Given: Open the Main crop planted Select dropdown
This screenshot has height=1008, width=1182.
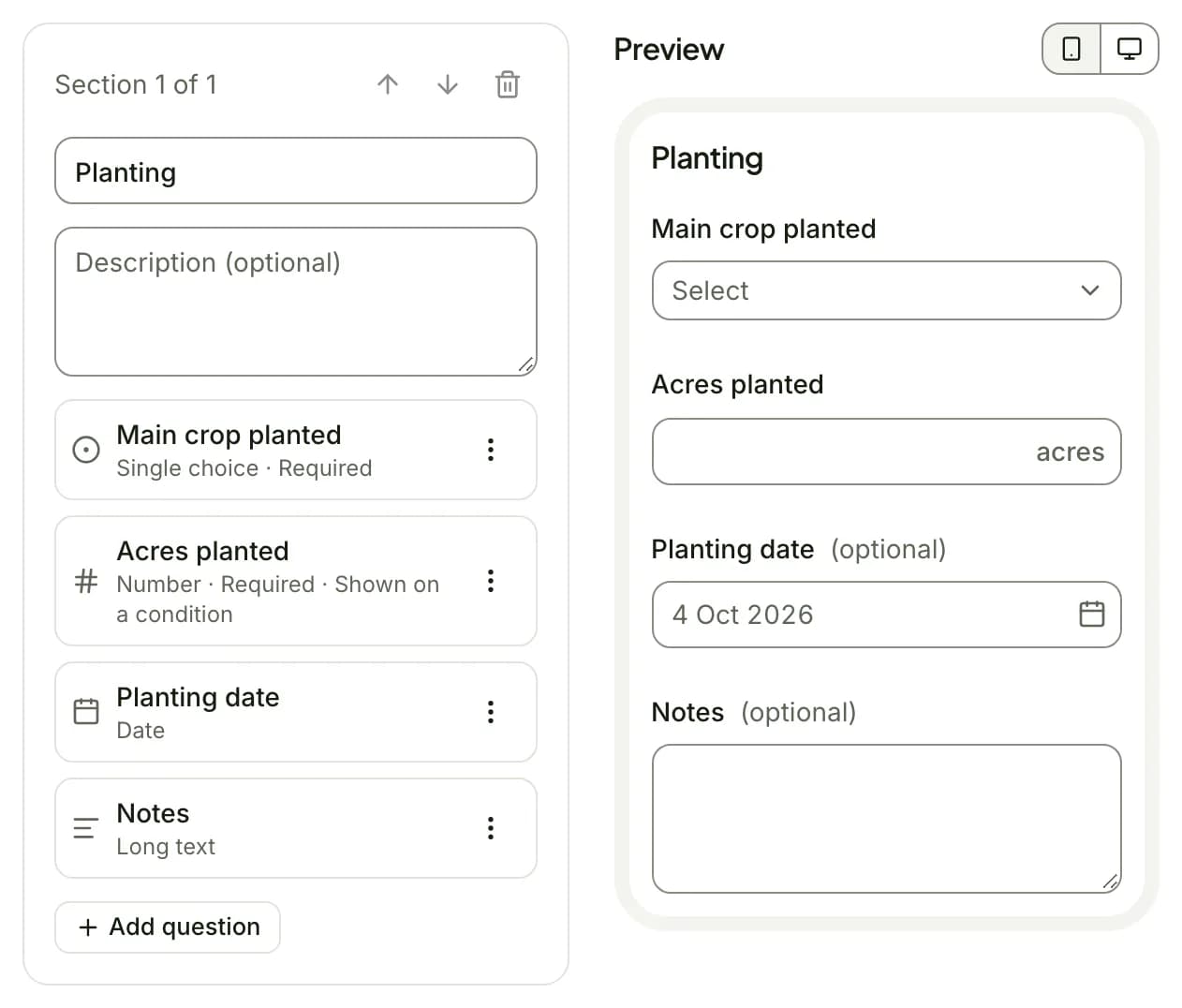Looking at the screenshot, I should pyautogui.click(x=887, y=290).
